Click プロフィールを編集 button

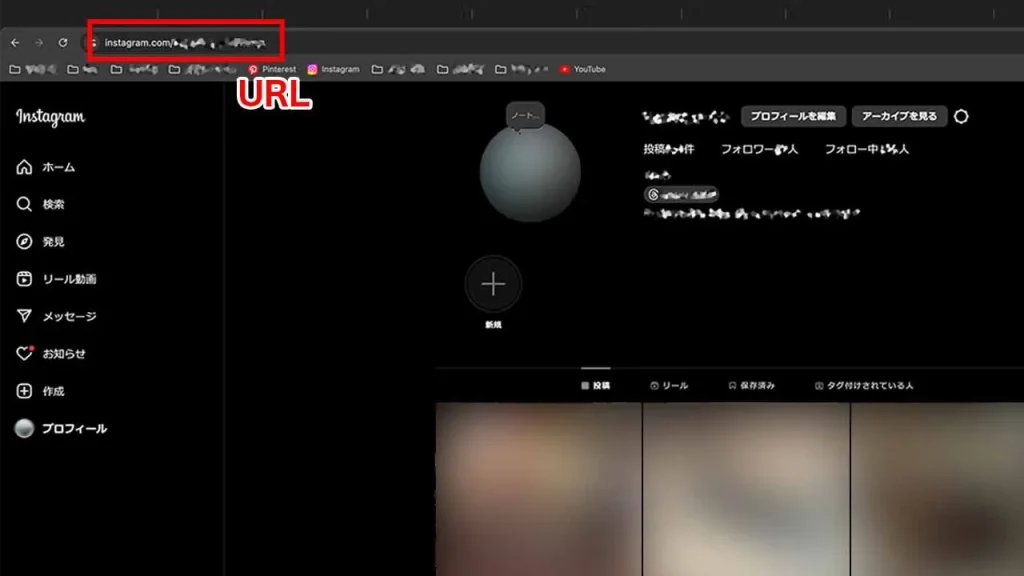click(x=793, y=116)
